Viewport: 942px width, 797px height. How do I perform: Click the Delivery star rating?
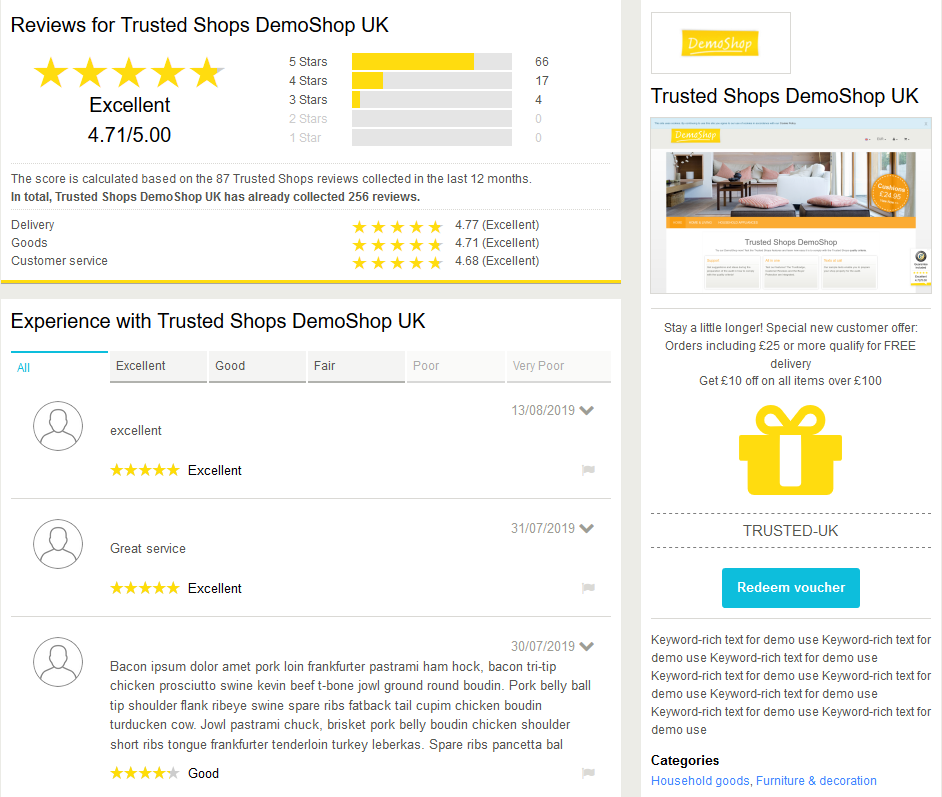[x=397, y=226]
